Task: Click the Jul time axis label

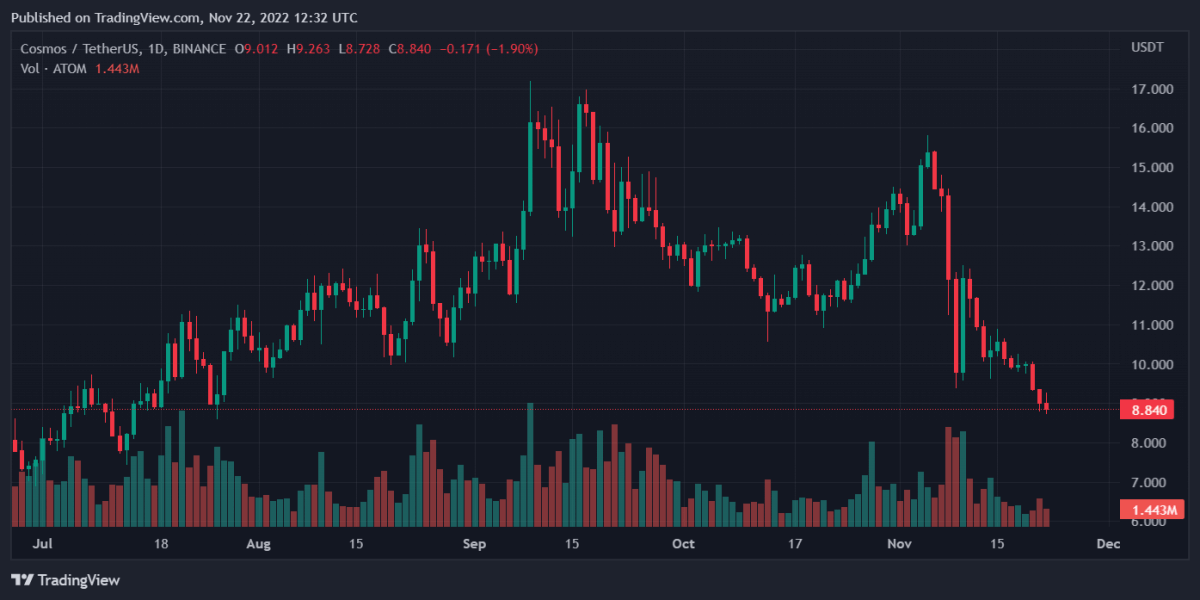Action: pyautogui.click(x=42, y=545)
